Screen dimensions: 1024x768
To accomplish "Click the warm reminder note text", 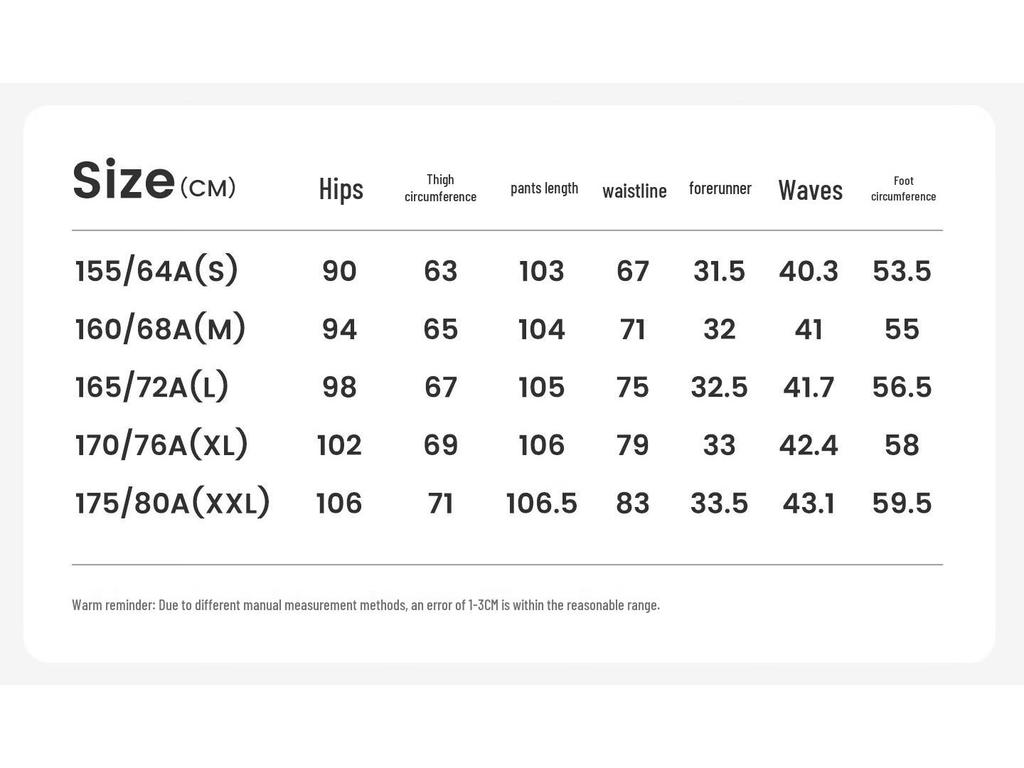I will point(366,605).
